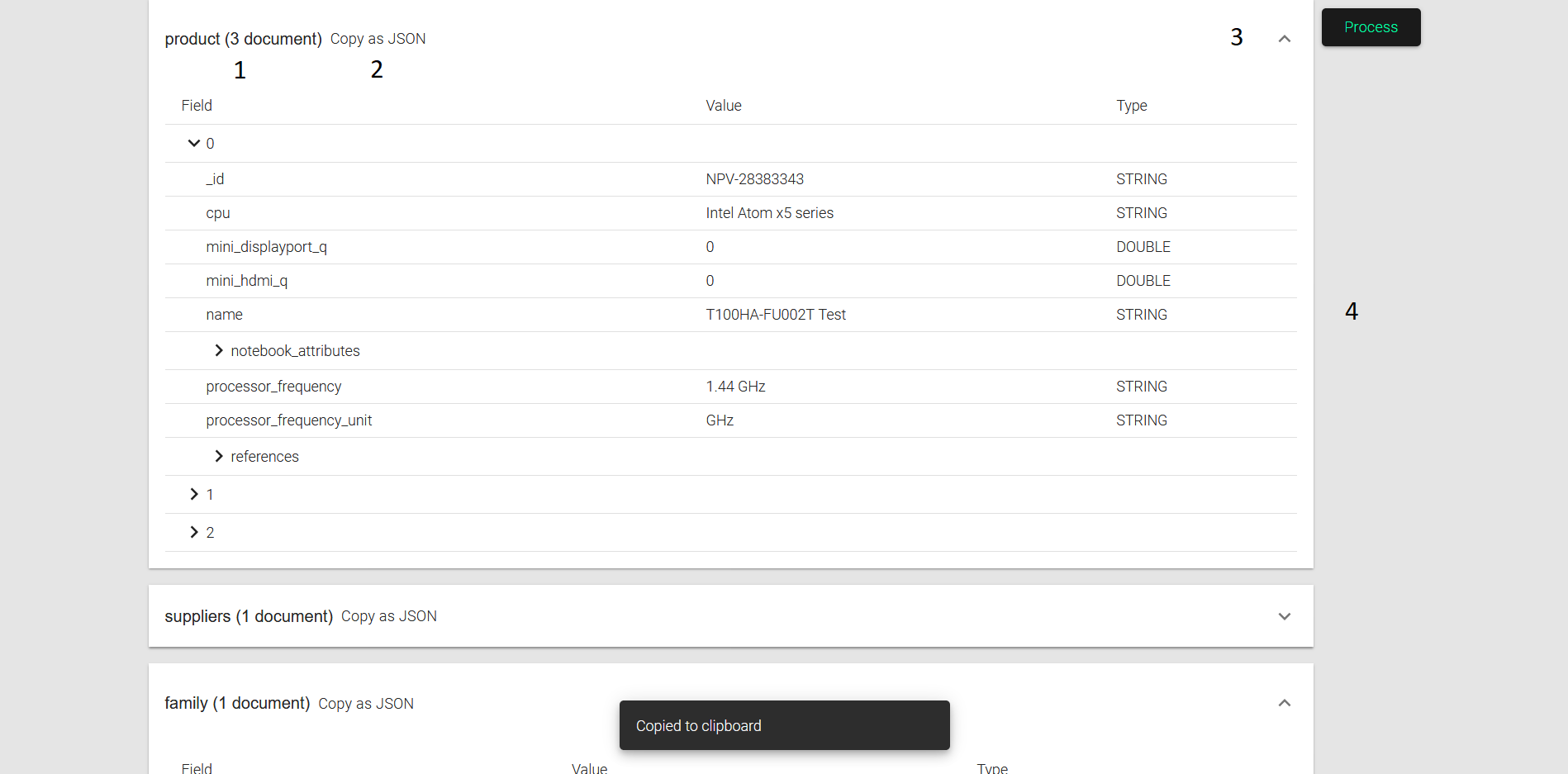
Task: Click the name field label
Action: [224, 315]
